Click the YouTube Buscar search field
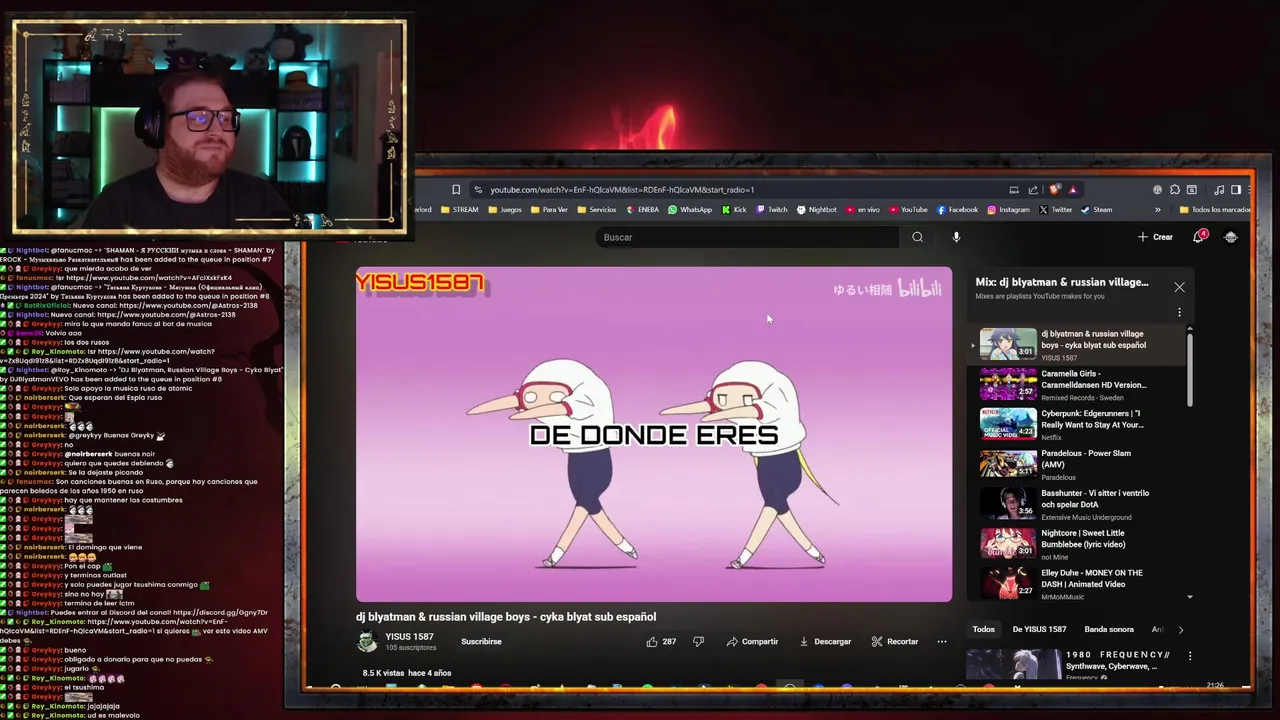Viewport: 1280px width, 720px height. coord(748,237)
